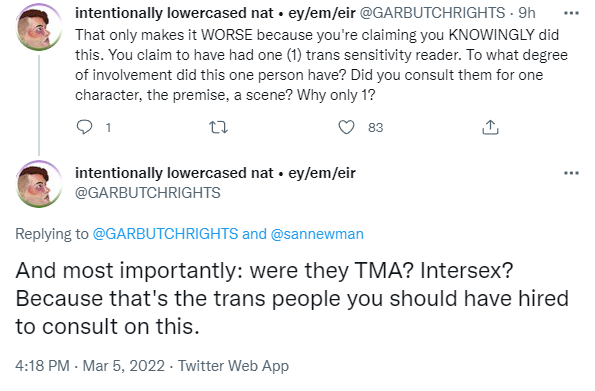This screenshot has height=391, width=595.
Task: Click the reply count number 1
Action: (x=108, y=128)
